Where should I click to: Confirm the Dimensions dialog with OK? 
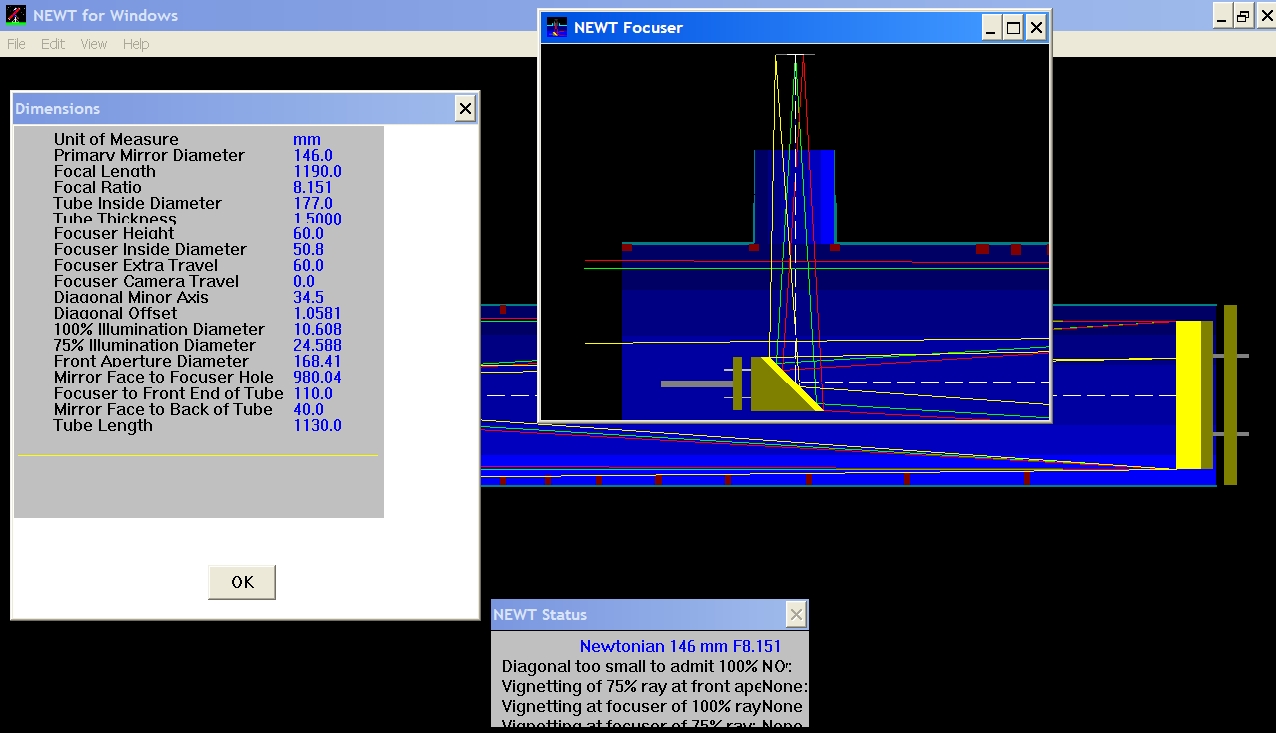pos(242,582)
